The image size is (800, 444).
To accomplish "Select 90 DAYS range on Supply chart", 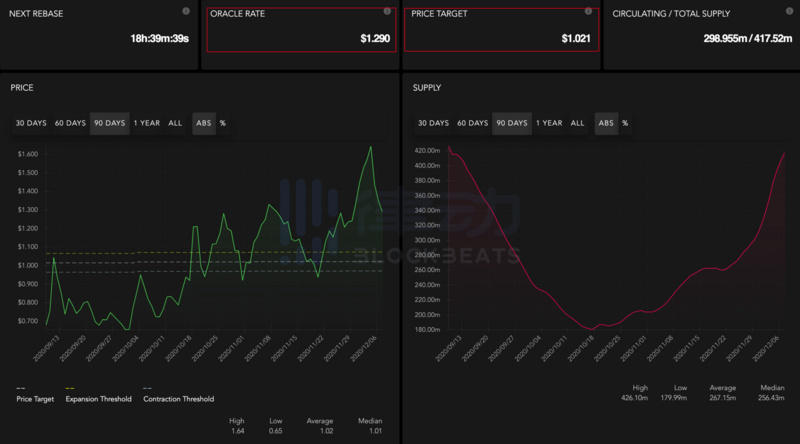I will coord(512,123).
